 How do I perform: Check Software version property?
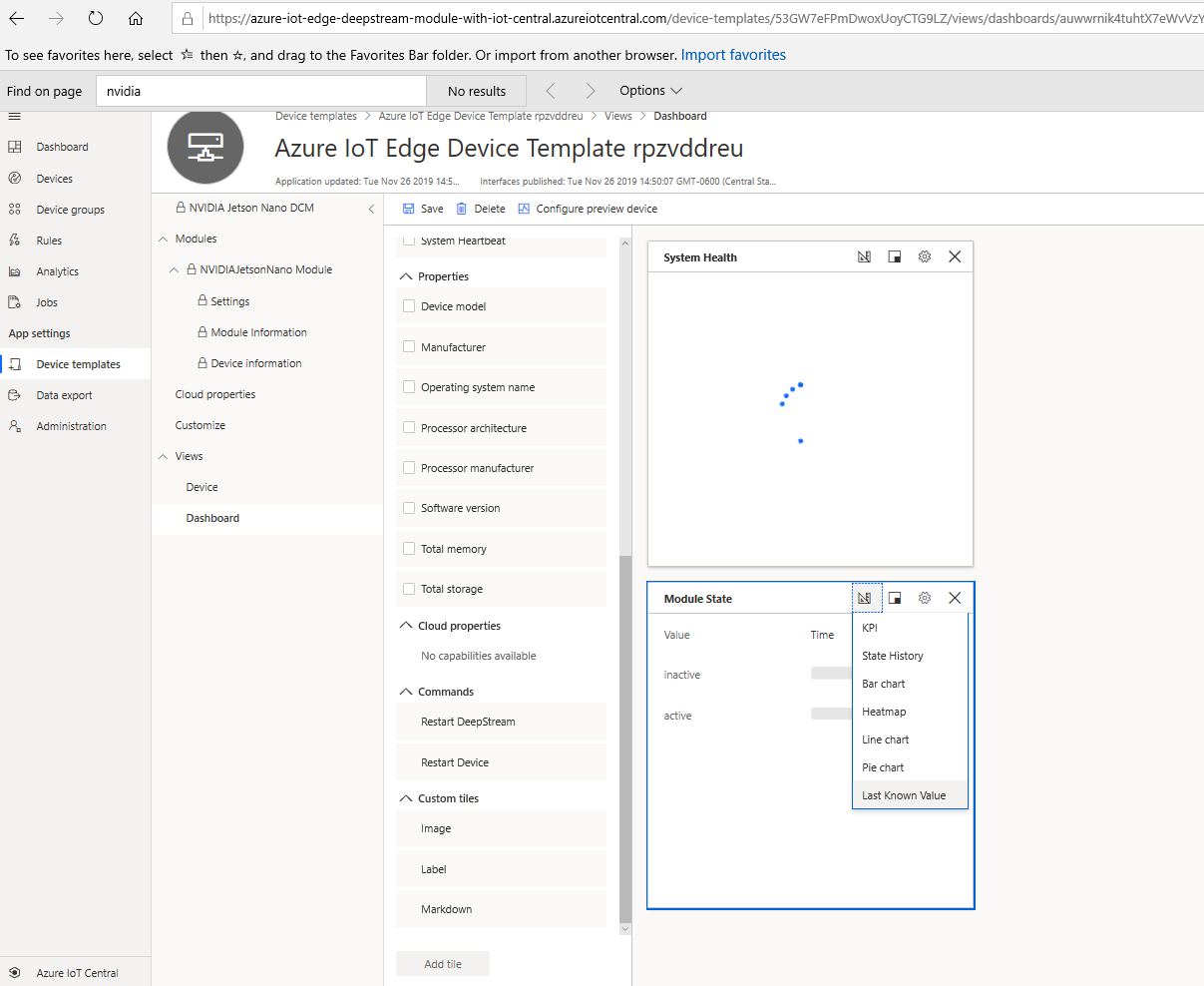409,508
